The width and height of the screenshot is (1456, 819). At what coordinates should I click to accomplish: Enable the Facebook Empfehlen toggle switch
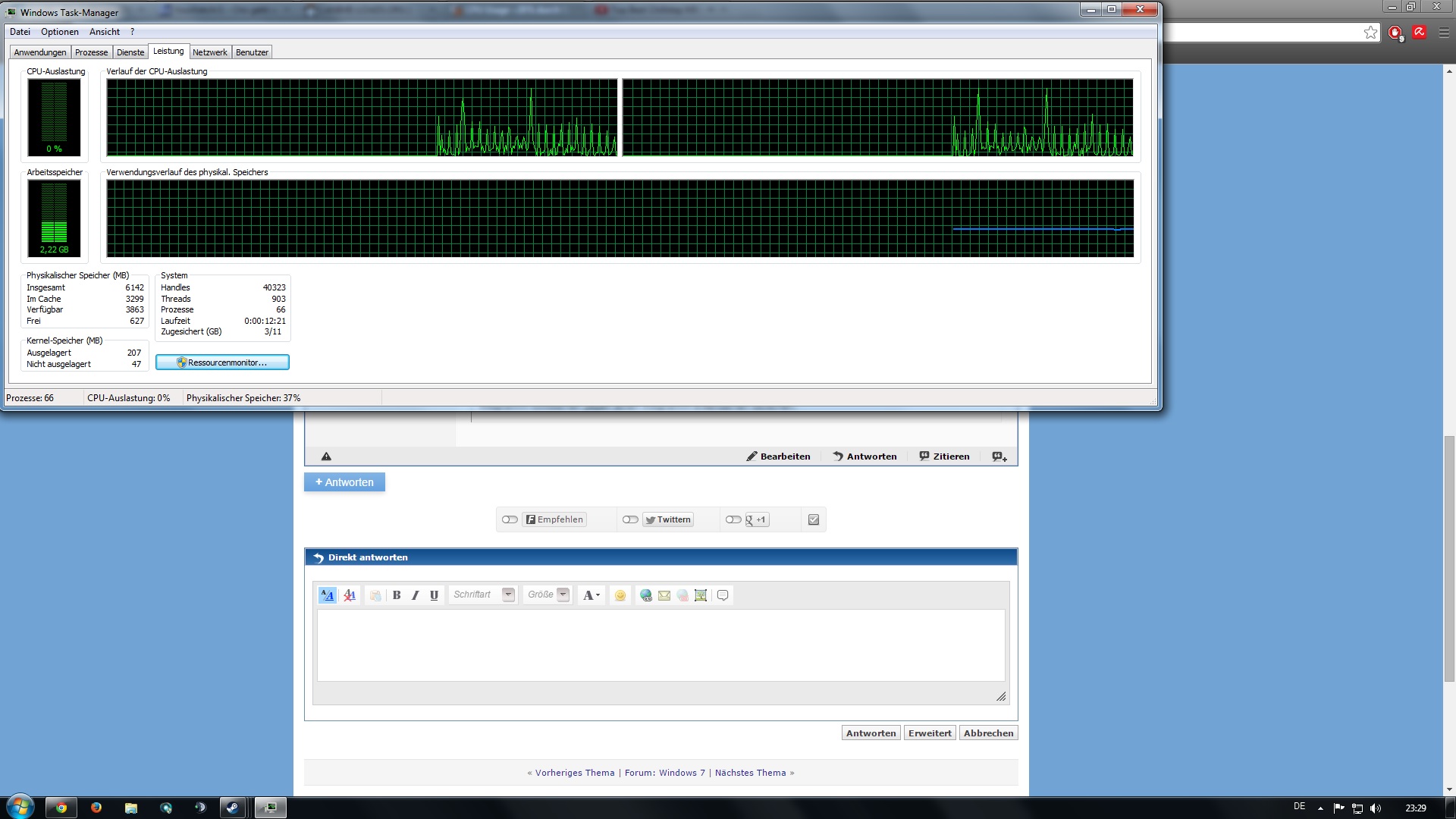(510, 519)
